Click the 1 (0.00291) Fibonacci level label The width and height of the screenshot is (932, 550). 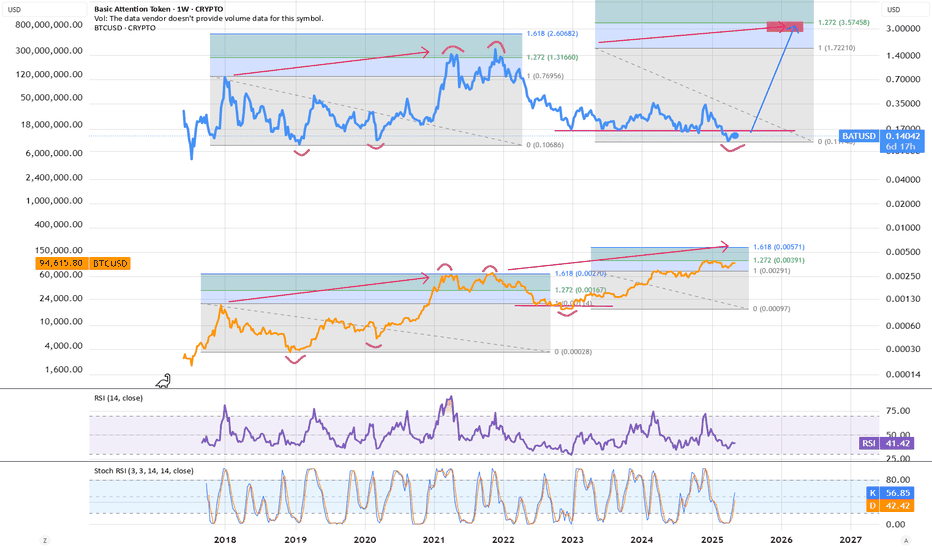[772, 271]
